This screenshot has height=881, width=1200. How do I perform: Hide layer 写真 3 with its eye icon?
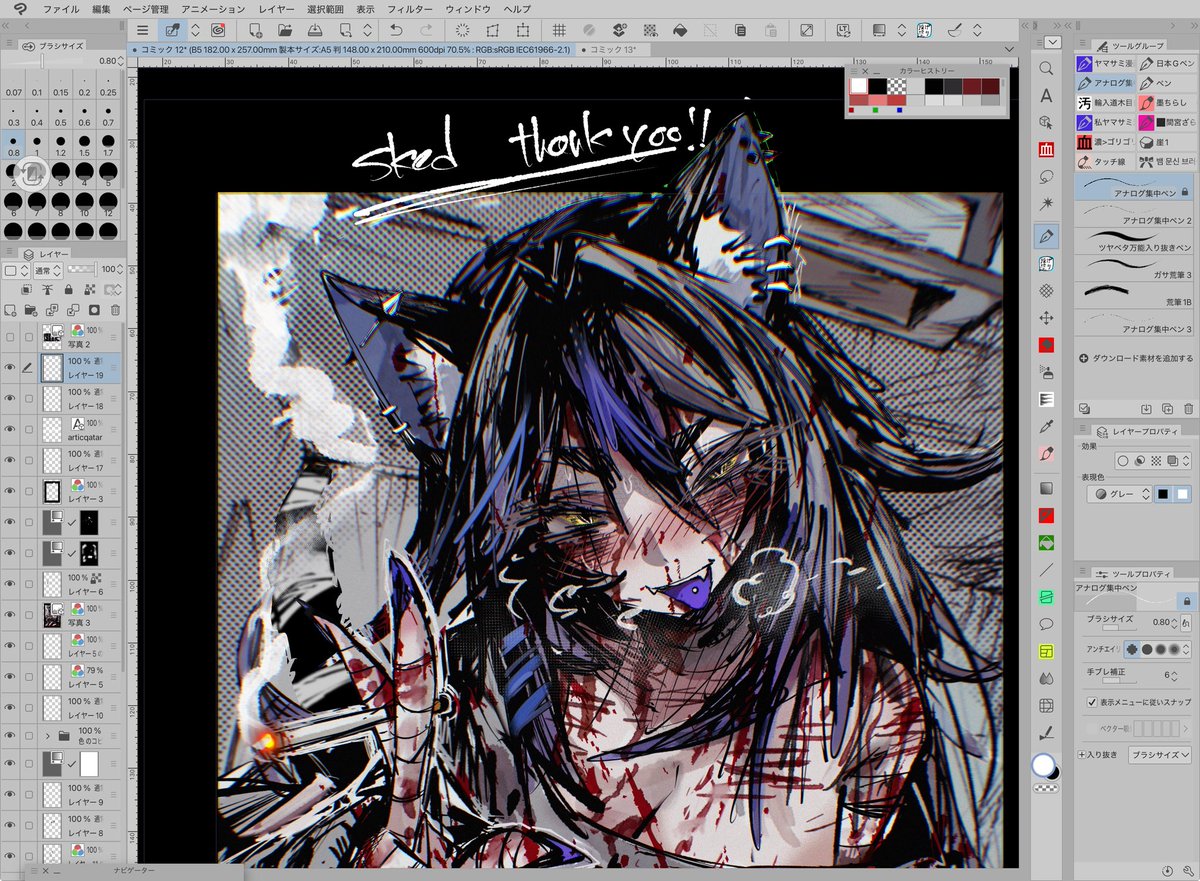point(10,615)
